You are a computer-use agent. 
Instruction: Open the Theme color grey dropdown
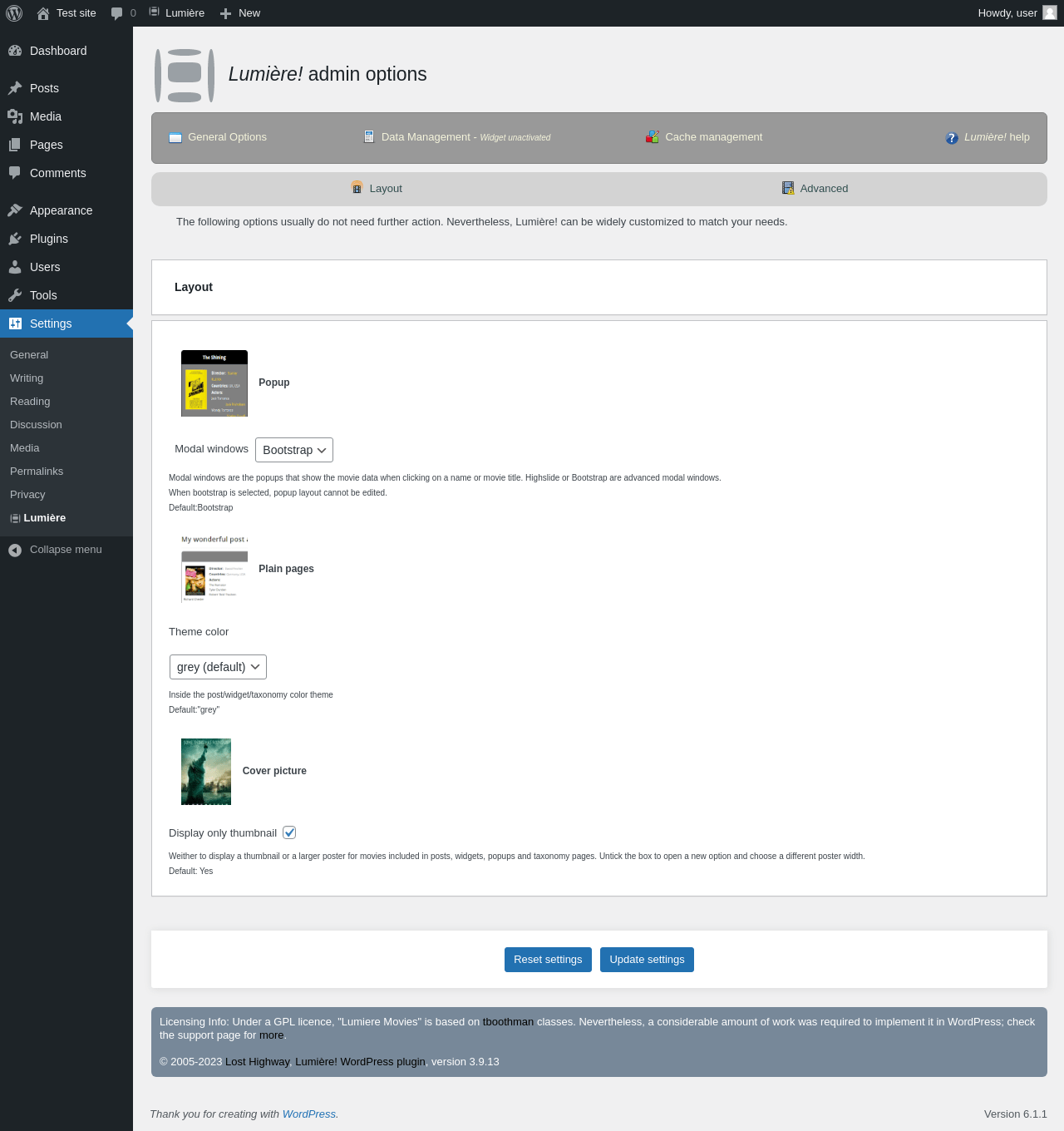[x=218, y=667]
